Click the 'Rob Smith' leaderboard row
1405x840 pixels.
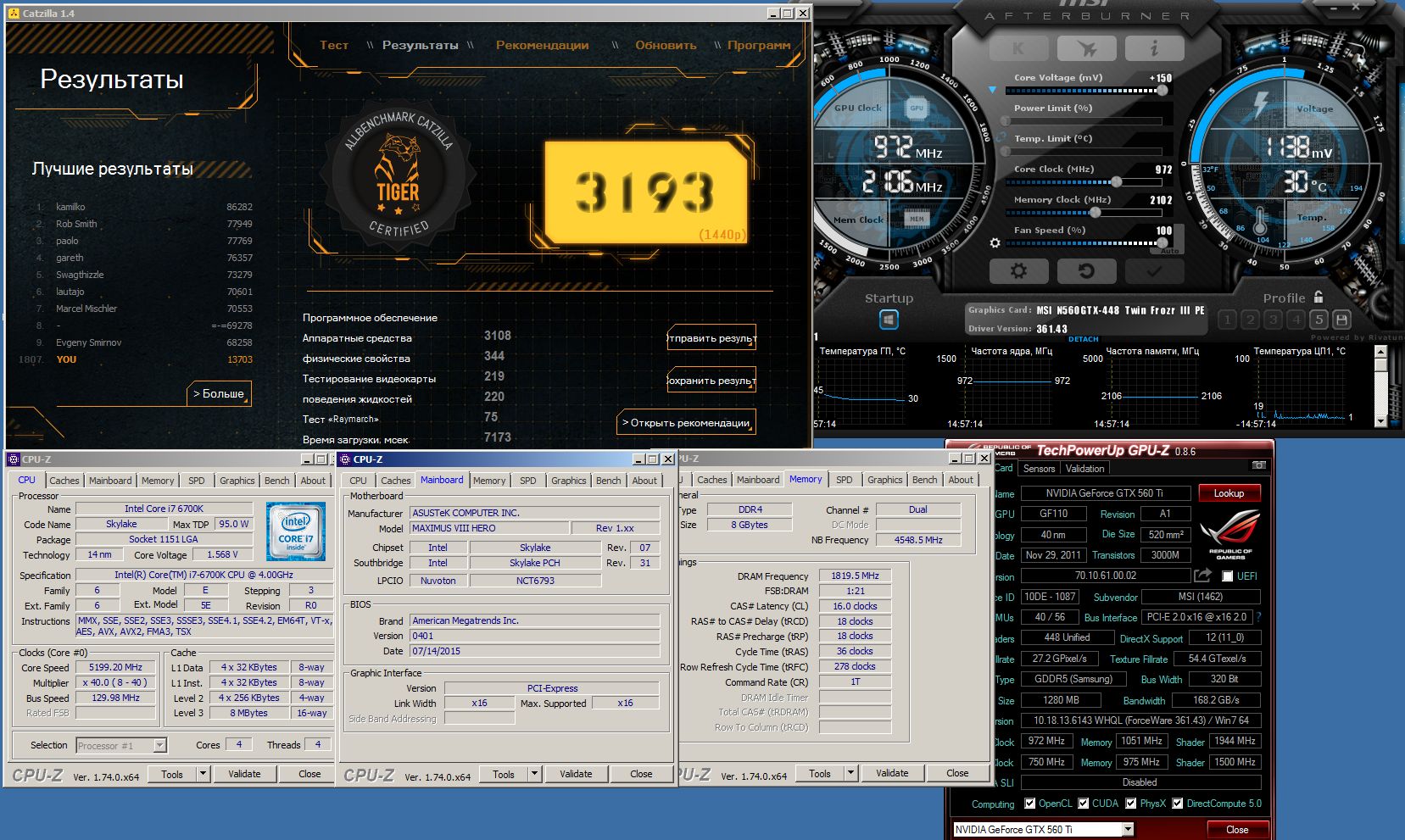click(144, 224)
